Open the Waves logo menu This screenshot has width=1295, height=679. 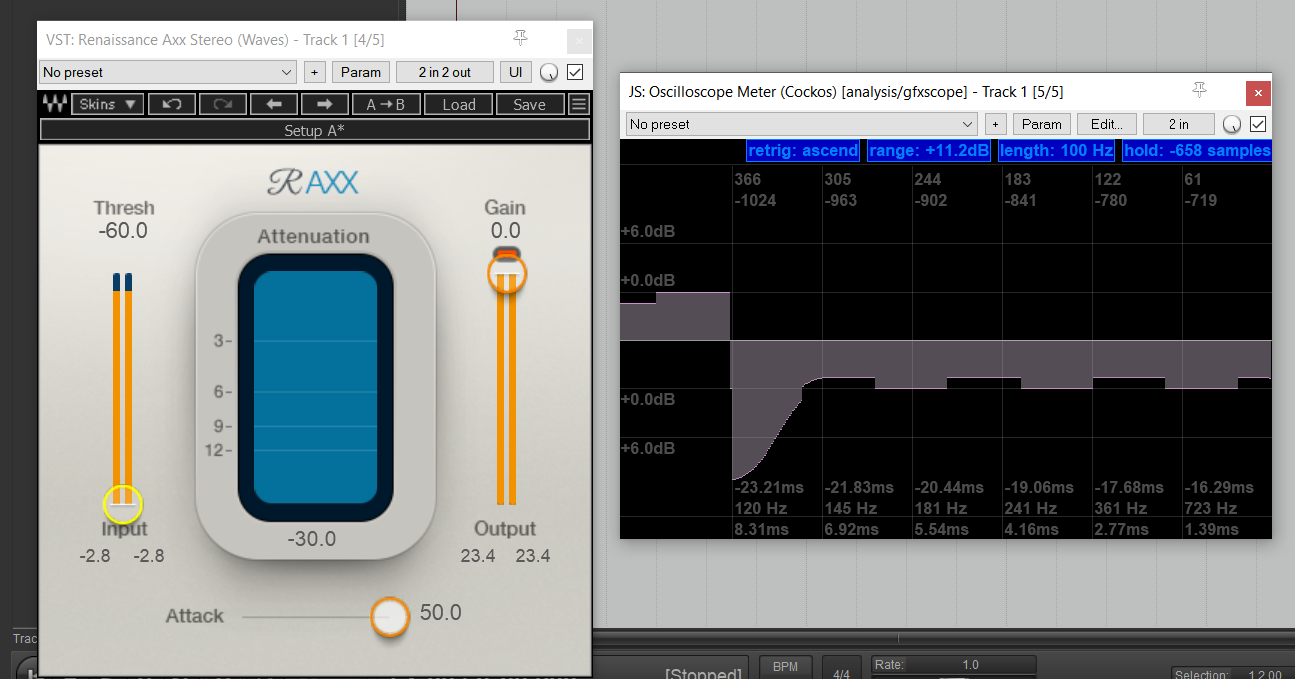(54, 104)
